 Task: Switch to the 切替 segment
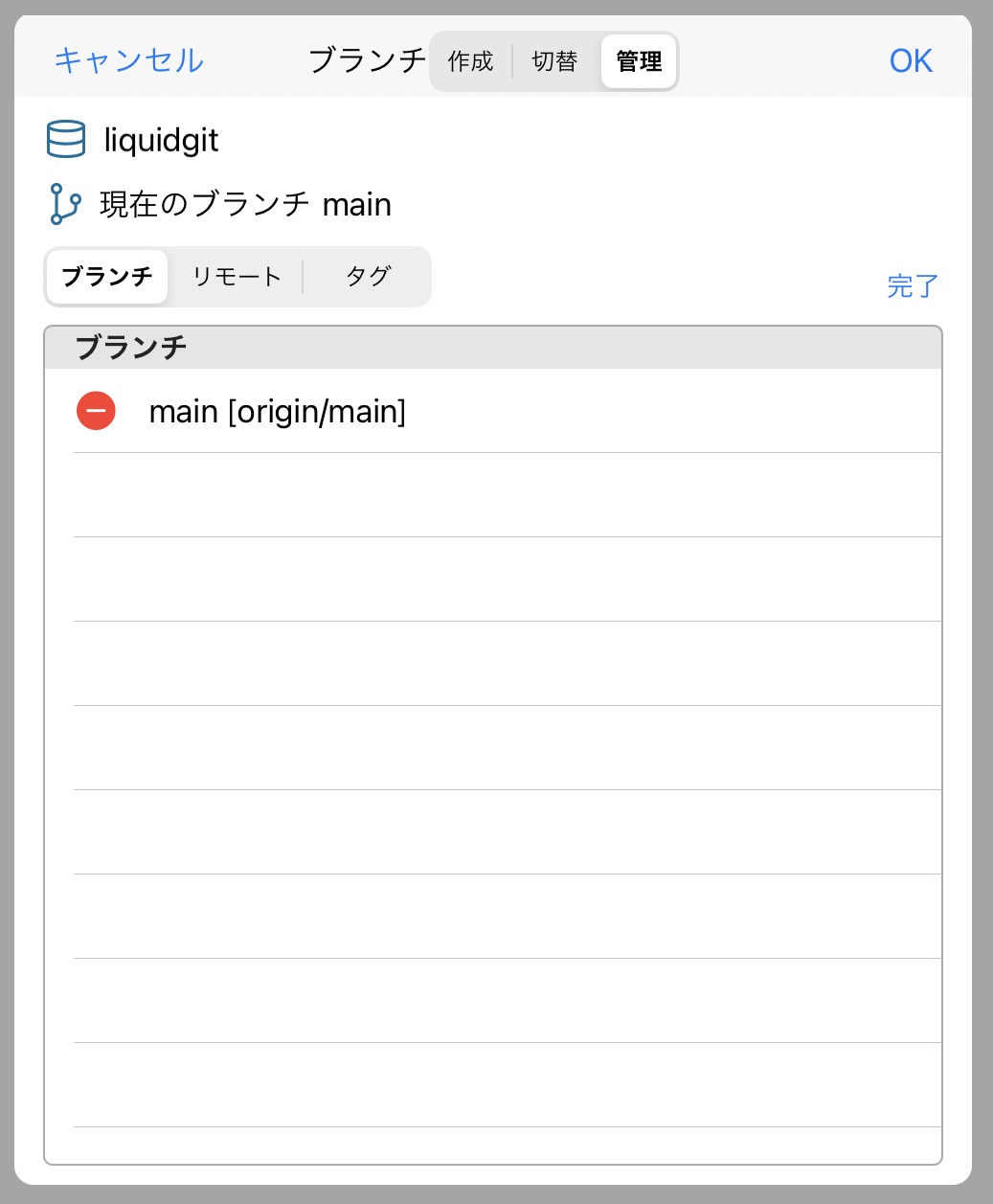(554, 61)
